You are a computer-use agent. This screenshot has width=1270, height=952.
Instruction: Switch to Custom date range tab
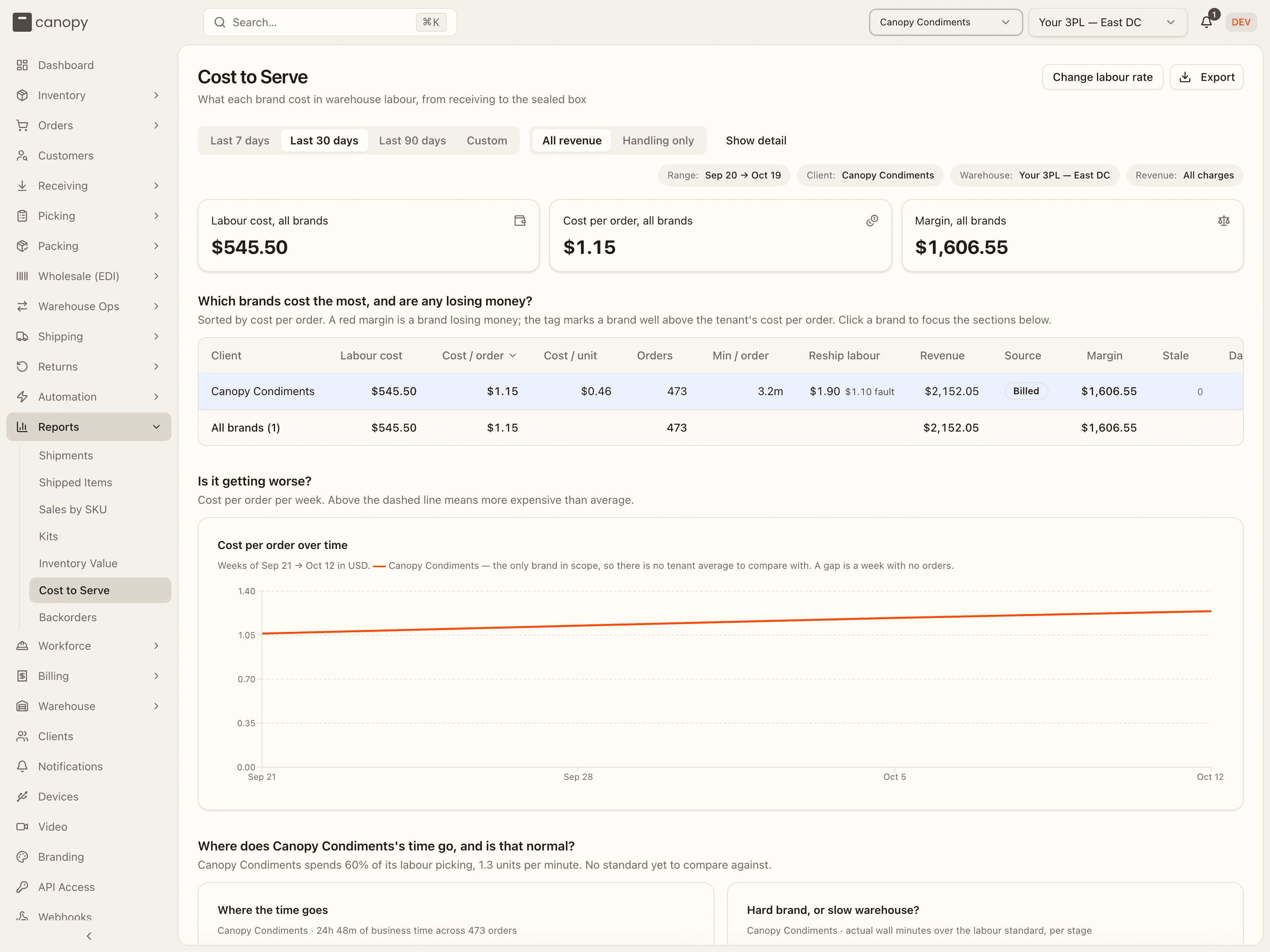tap(487, 140)
